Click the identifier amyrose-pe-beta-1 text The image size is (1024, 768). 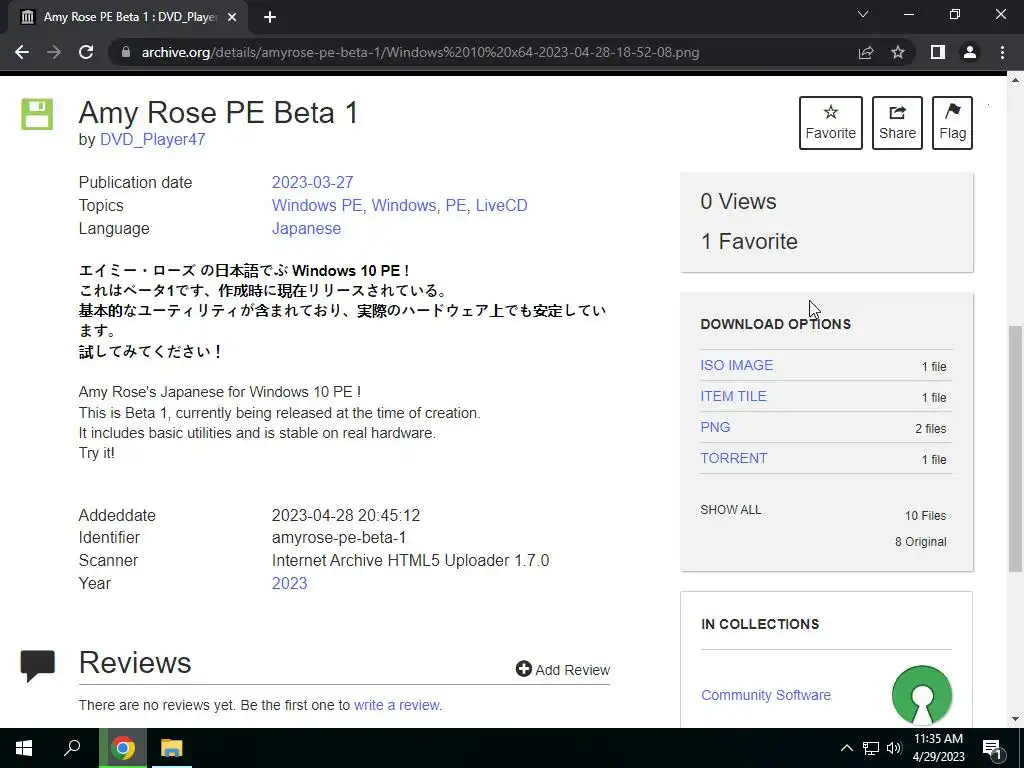click(339, 537)
